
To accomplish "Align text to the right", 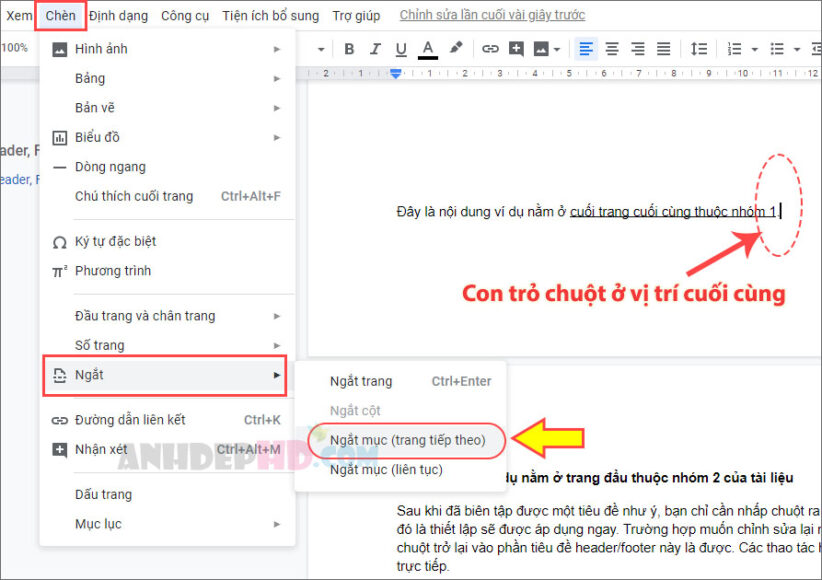I will pyautogui.click(x=638, y=49).
